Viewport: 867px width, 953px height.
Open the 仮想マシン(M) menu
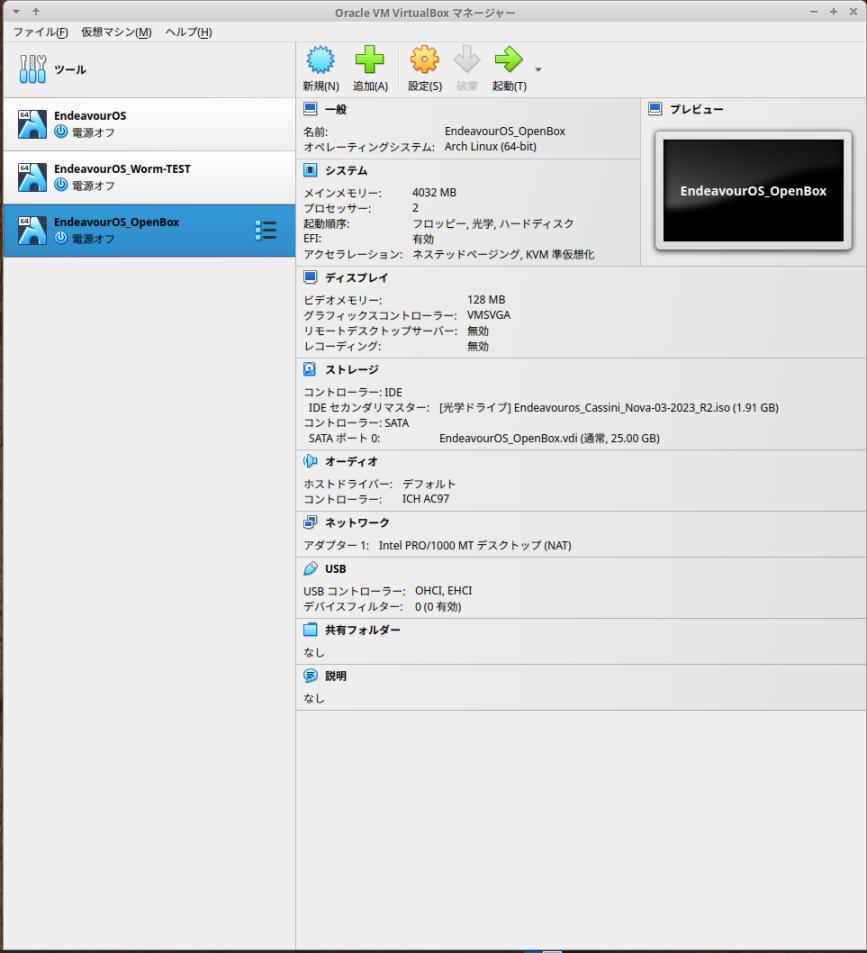point(117,32)
